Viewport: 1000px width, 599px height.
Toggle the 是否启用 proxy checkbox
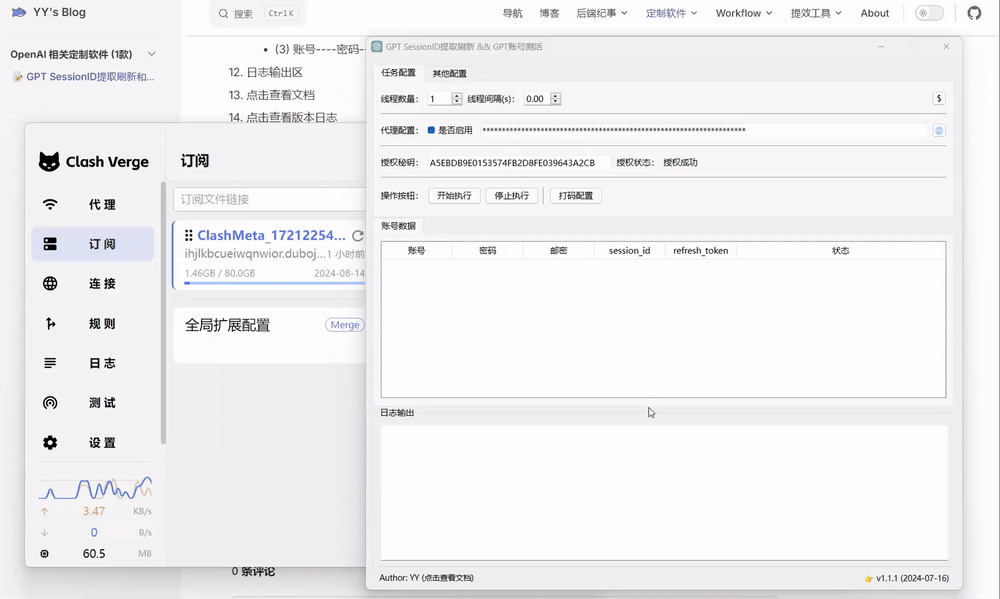tap(431, 131)
